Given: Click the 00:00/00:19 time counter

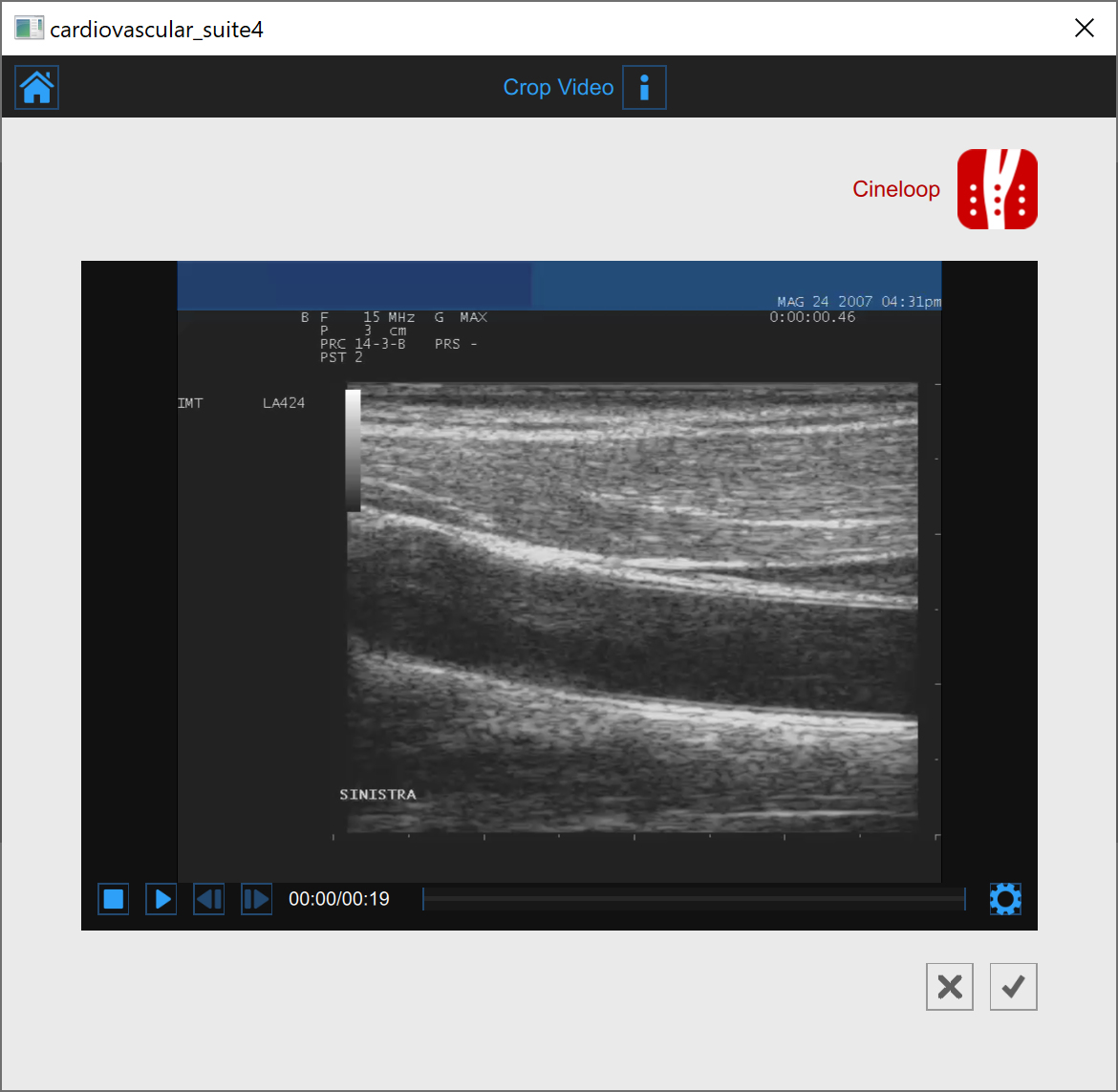Looking at the screenshot, I should 339,899.
